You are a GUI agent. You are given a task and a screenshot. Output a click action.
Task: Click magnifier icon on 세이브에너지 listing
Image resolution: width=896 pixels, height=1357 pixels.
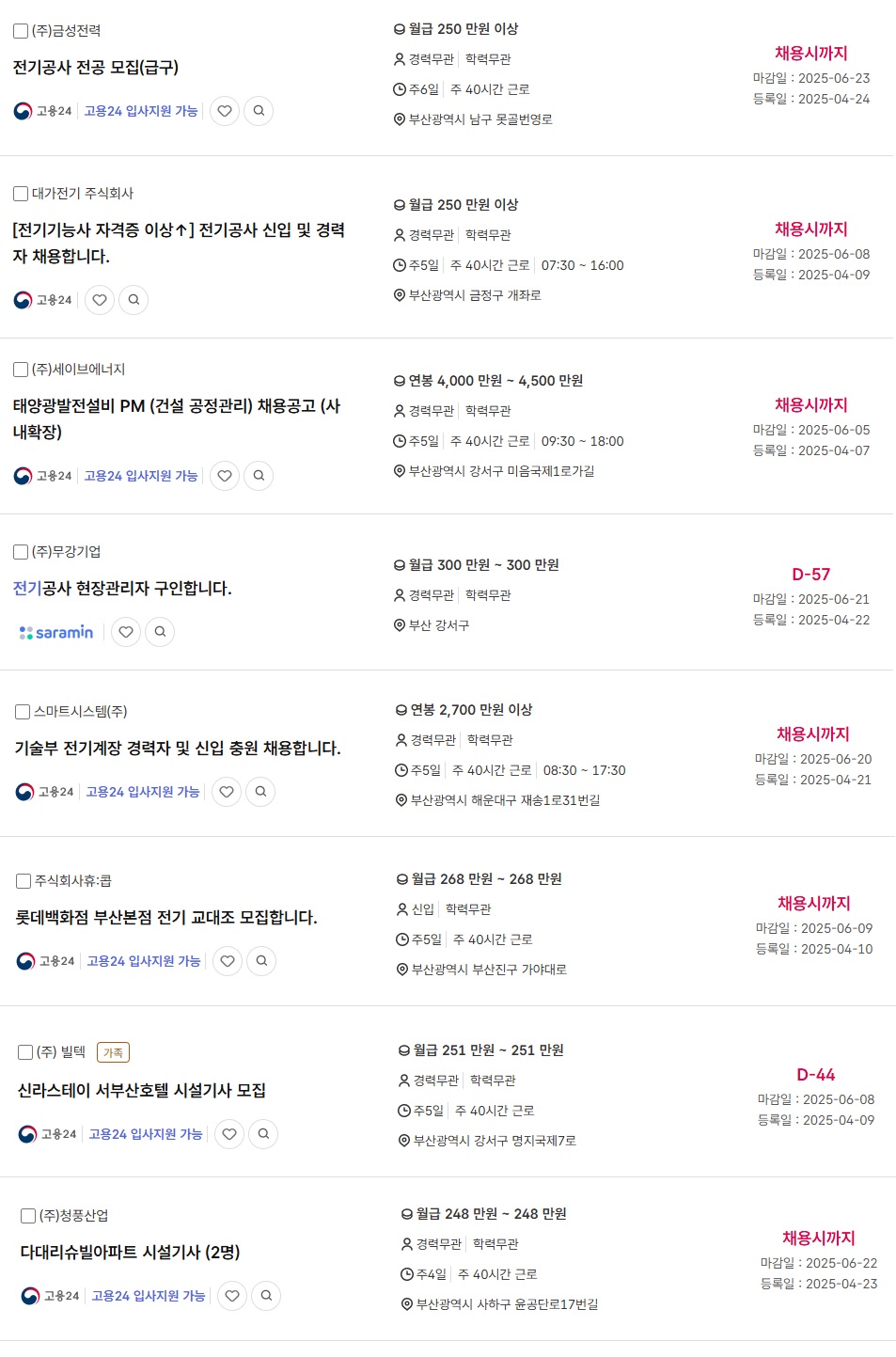[259, 476]
